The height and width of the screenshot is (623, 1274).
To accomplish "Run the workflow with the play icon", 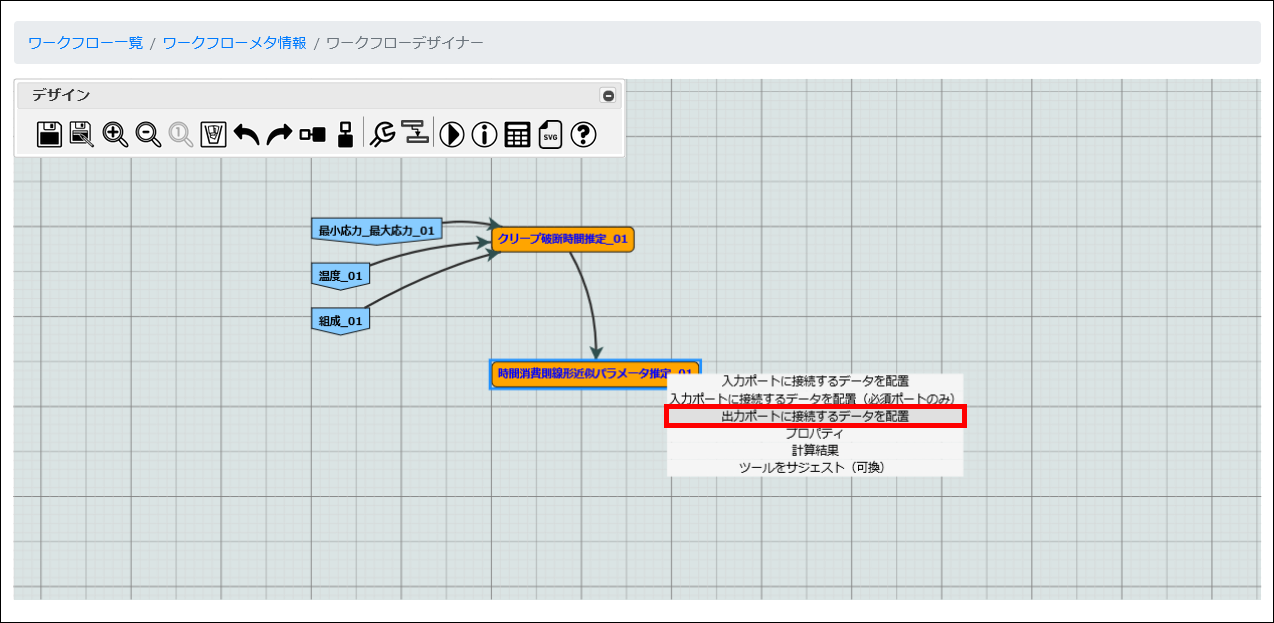I will [x=452, y=134].
